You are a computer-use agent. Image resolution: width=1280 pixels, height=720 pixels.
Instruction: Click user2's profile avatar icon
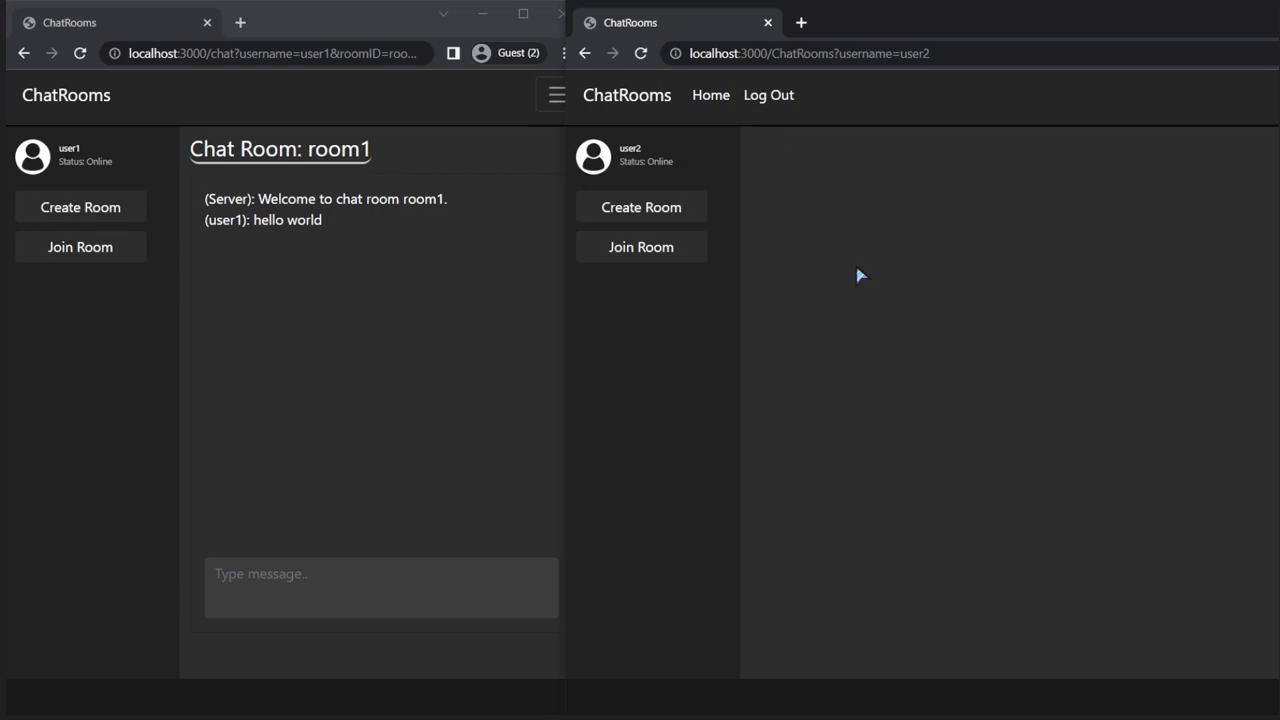tap(593, 156)
